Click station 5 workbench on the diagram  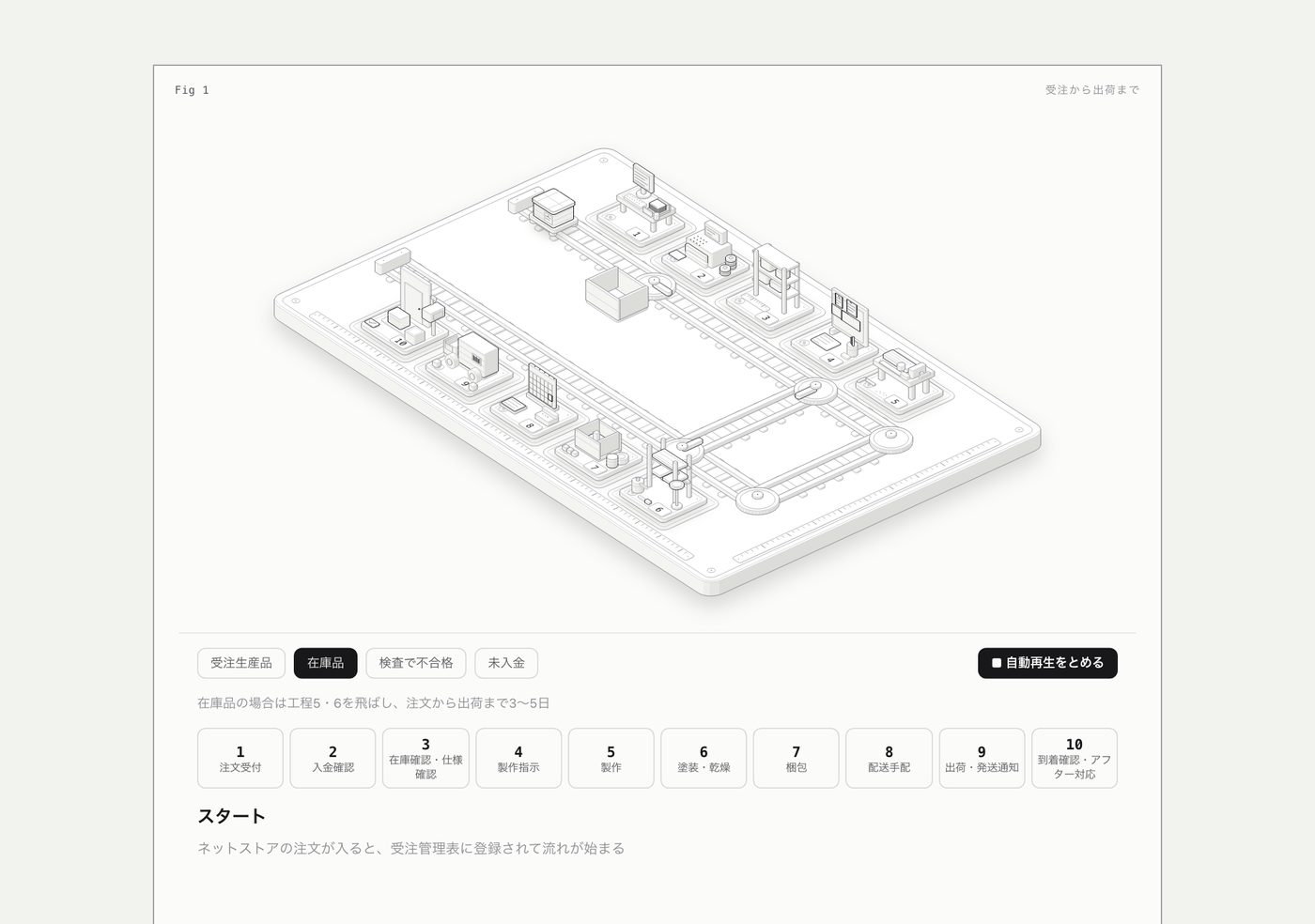900,381
